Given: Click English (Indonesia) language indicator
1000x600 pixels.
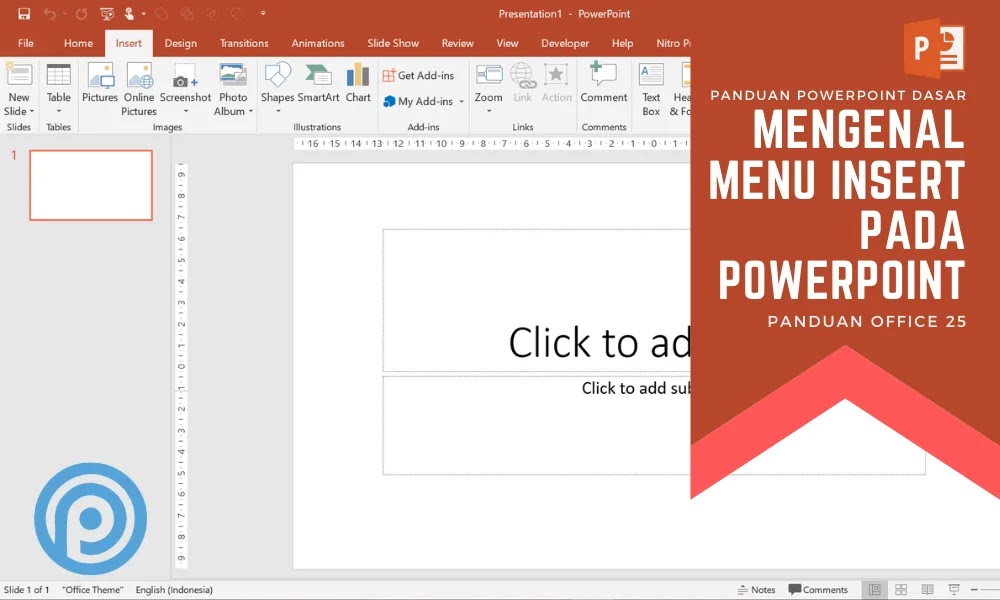Looking at the screenshot, I should [x=174, y=590].
